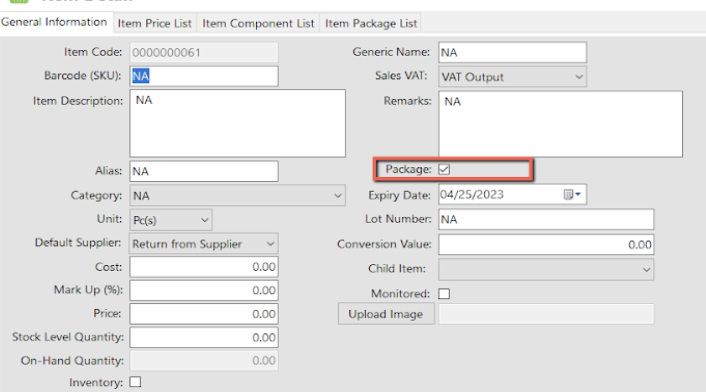This screenshot has height=392, width=706.
Task: Expand the Sales VAT dropdown
Action: (x=512, y=77)
